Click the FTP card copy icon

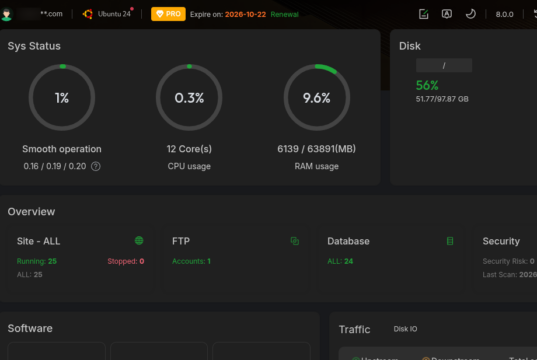(295, 241)
